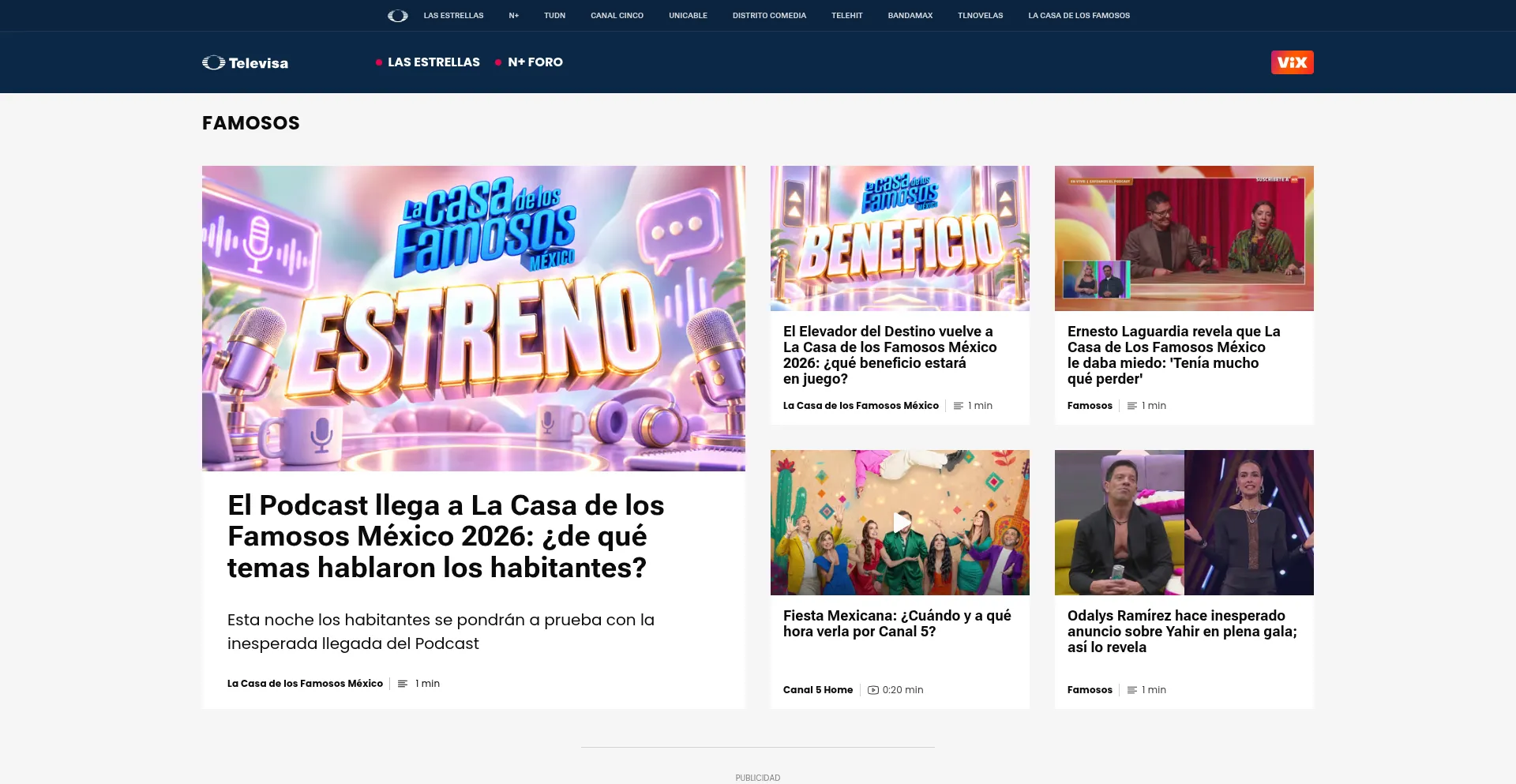The image size is (1516, 784).
Task: Open the Canal 5 Home category link
Action: tap(818, 690)
